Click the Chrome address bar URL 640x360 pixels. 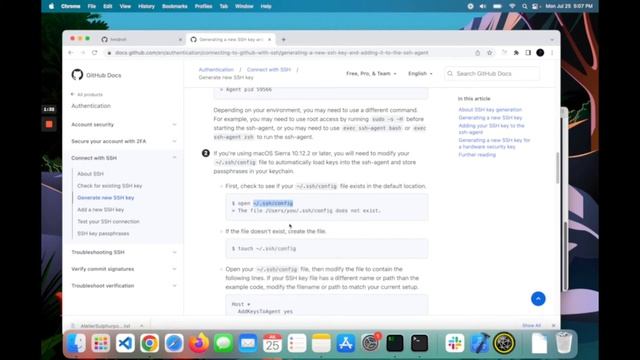pos(271,53)
